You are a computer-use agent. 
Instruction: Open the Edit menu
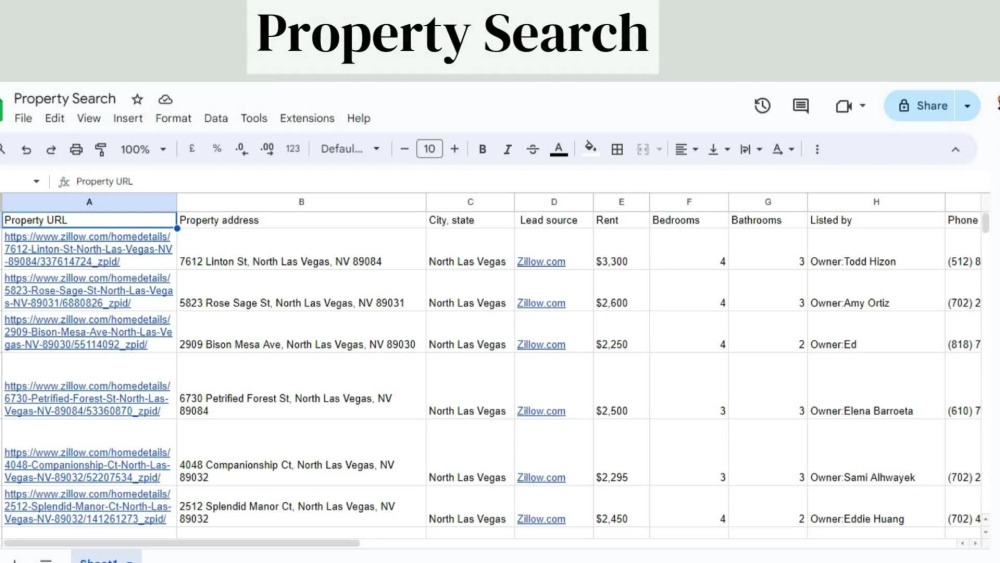[54, 118]
